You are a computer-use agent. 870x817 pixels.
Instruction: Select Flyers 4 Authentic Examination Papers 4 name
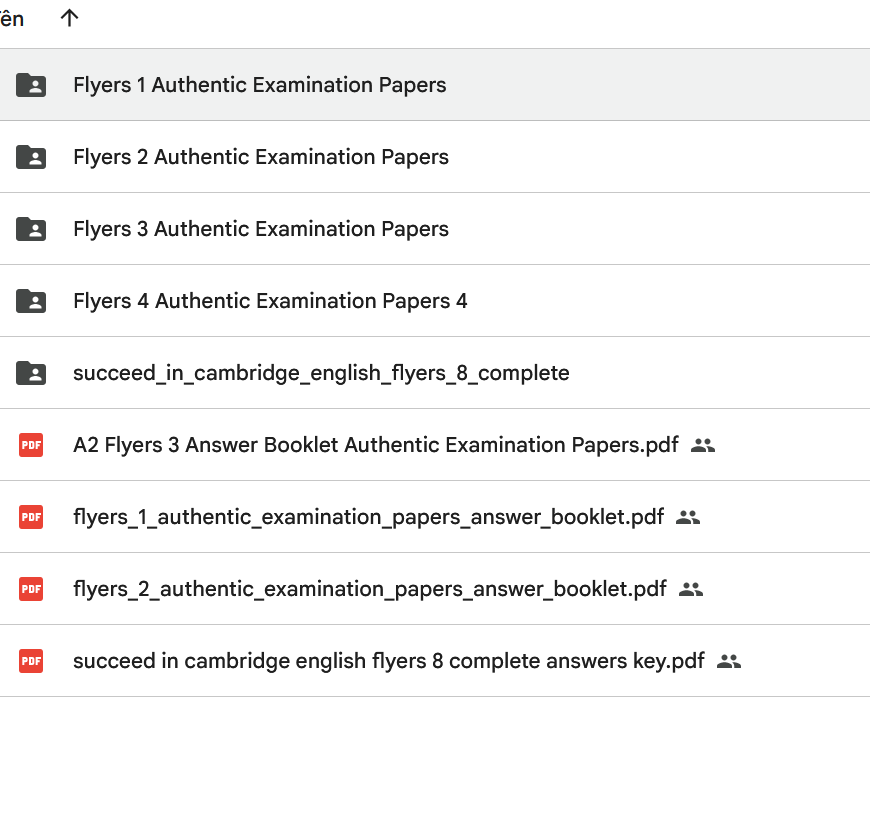[270, 301]
